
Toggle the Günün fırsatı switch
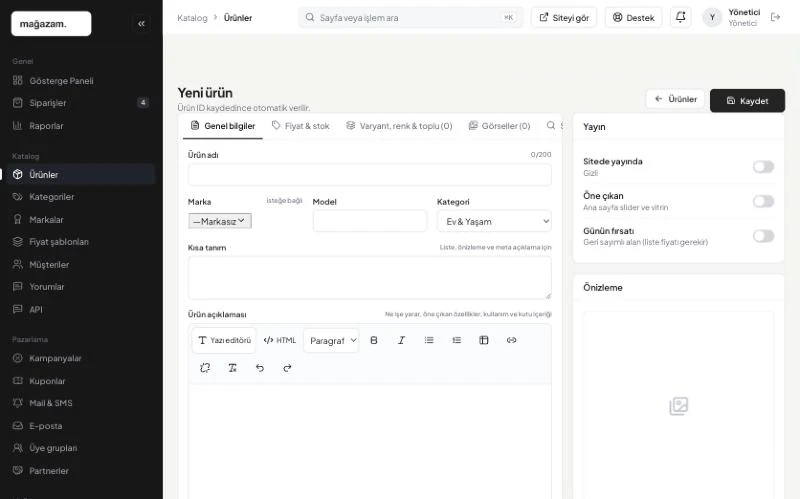coord(763,236)
